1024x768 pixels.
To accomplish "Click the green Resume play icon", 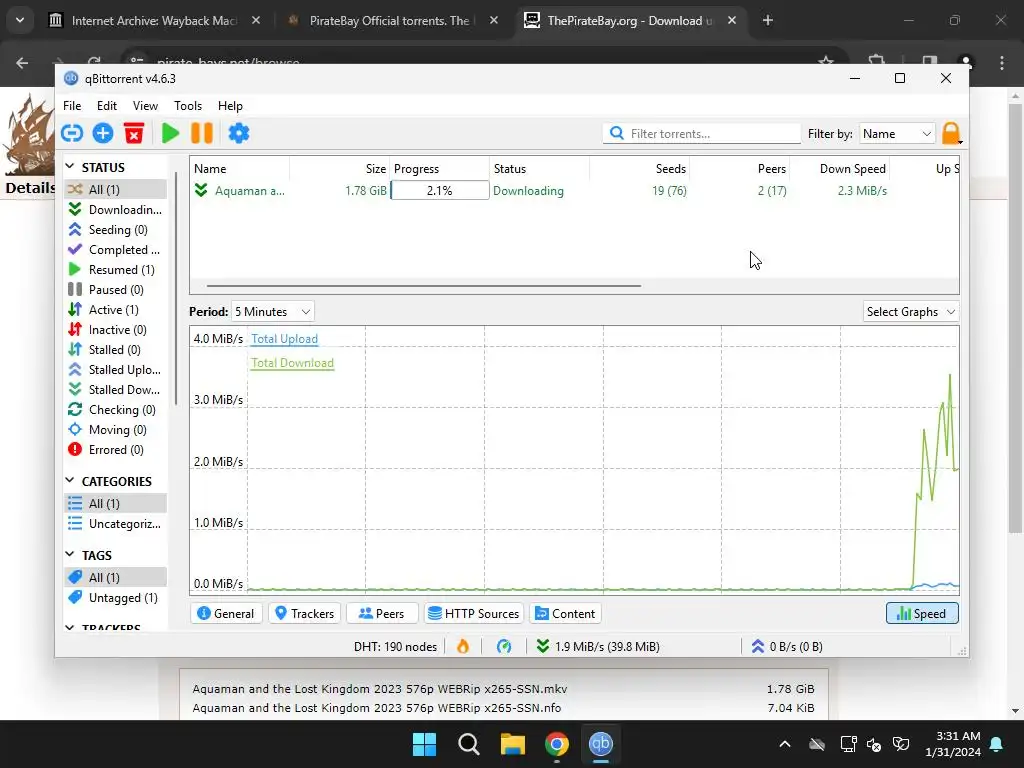I will pyautogui.click(x=170, y=133).
